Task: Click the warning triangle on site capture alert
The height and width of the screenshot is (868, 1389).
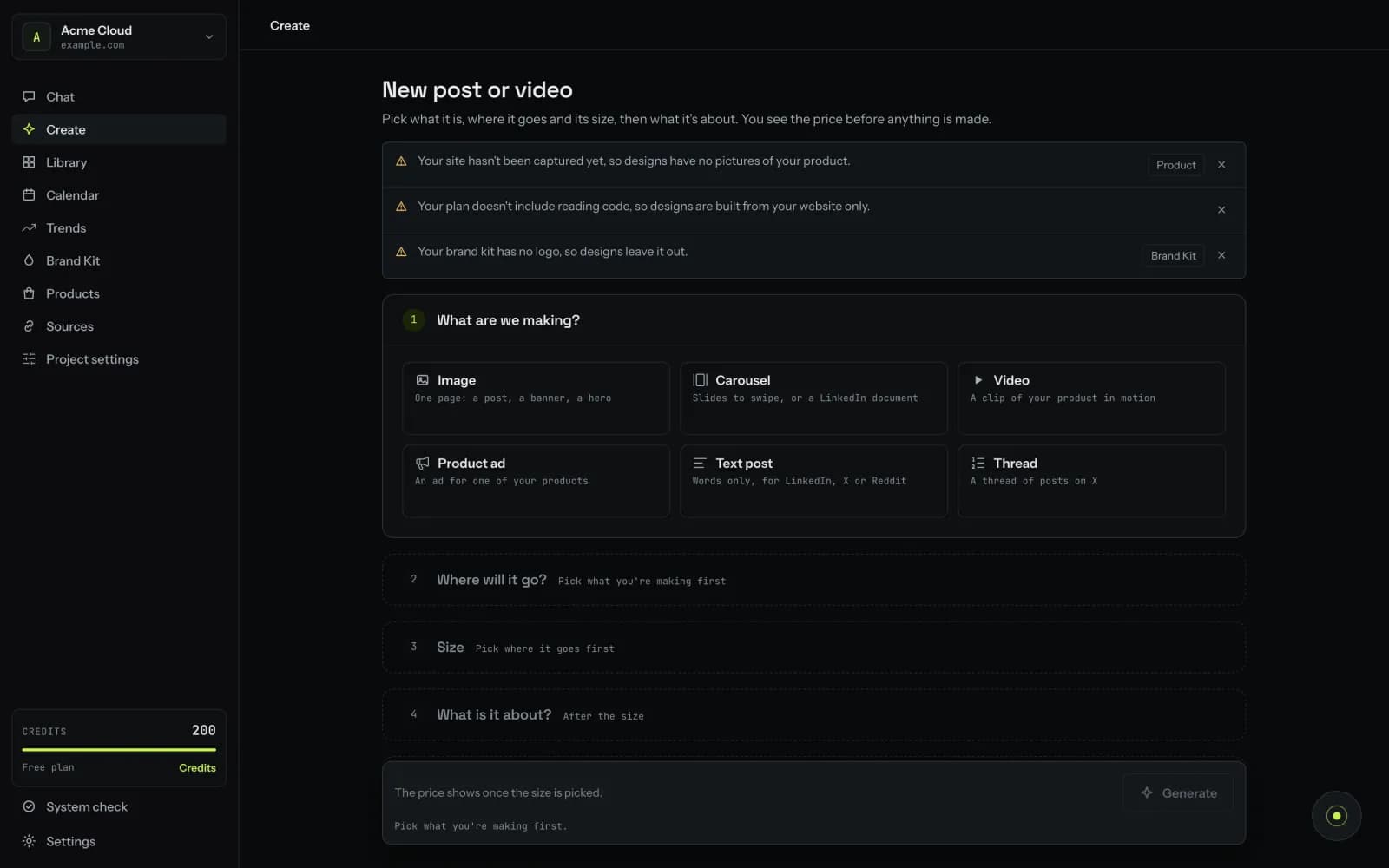Action: coord(401,161)
